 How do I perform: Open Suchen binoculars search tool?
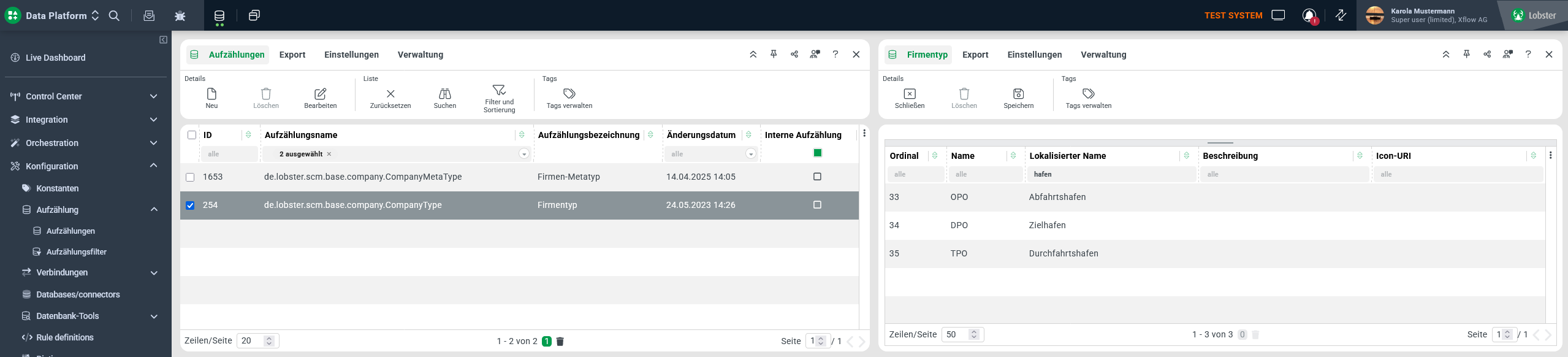point(444,94)
